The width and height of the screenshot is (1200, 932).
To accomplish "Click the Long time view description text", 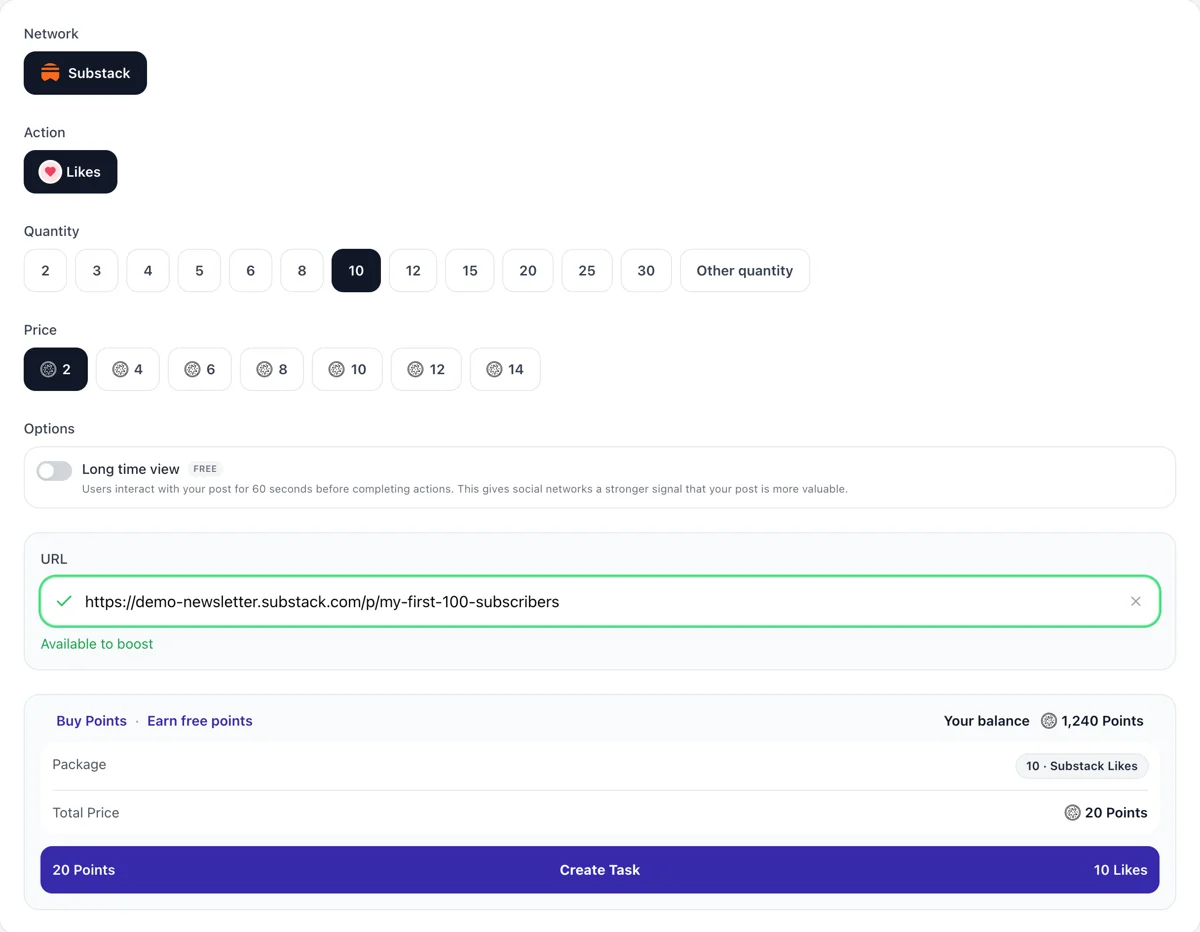I will [465, 489].
